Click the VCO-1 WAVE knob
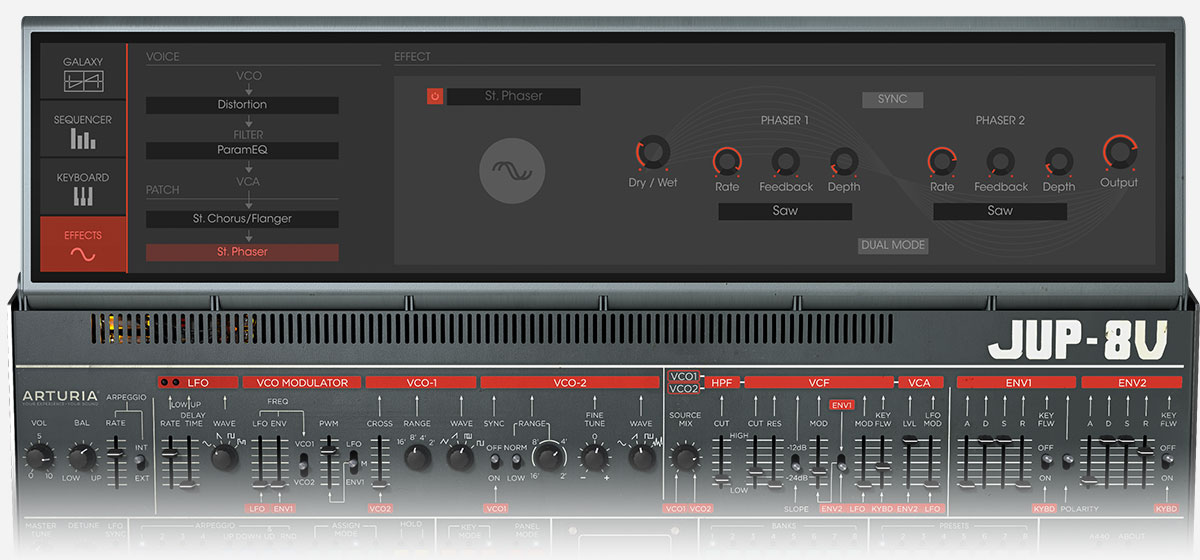 coord(459,458)
